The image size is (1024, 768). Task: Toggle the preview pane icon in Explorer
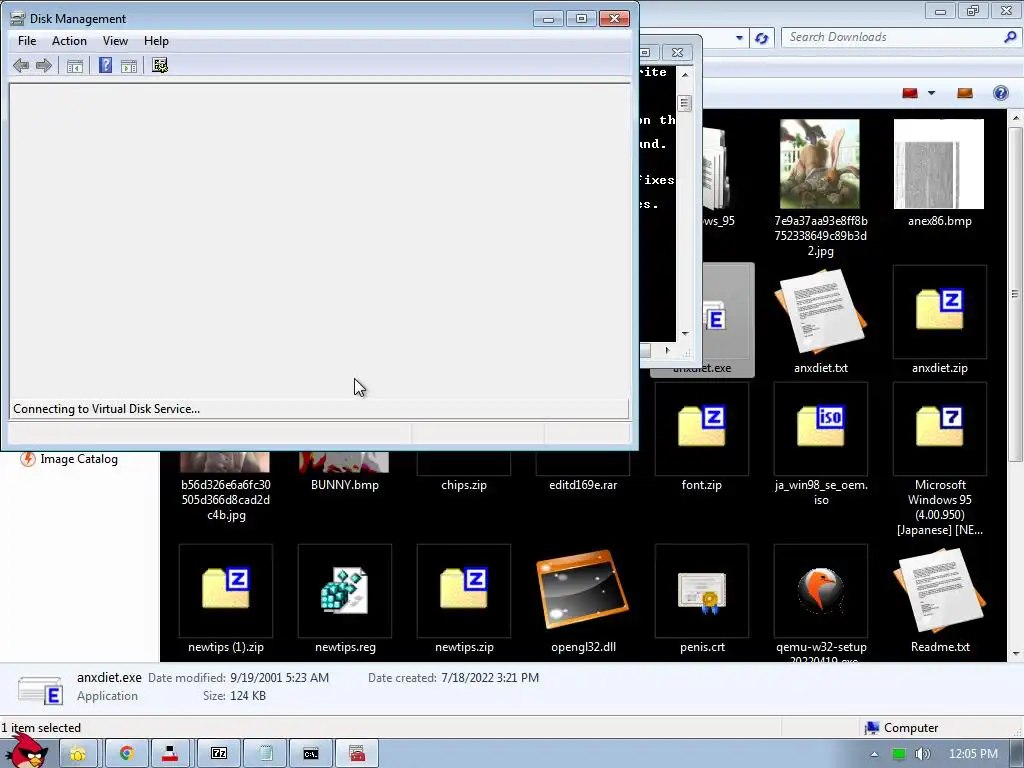click(965, 93)
